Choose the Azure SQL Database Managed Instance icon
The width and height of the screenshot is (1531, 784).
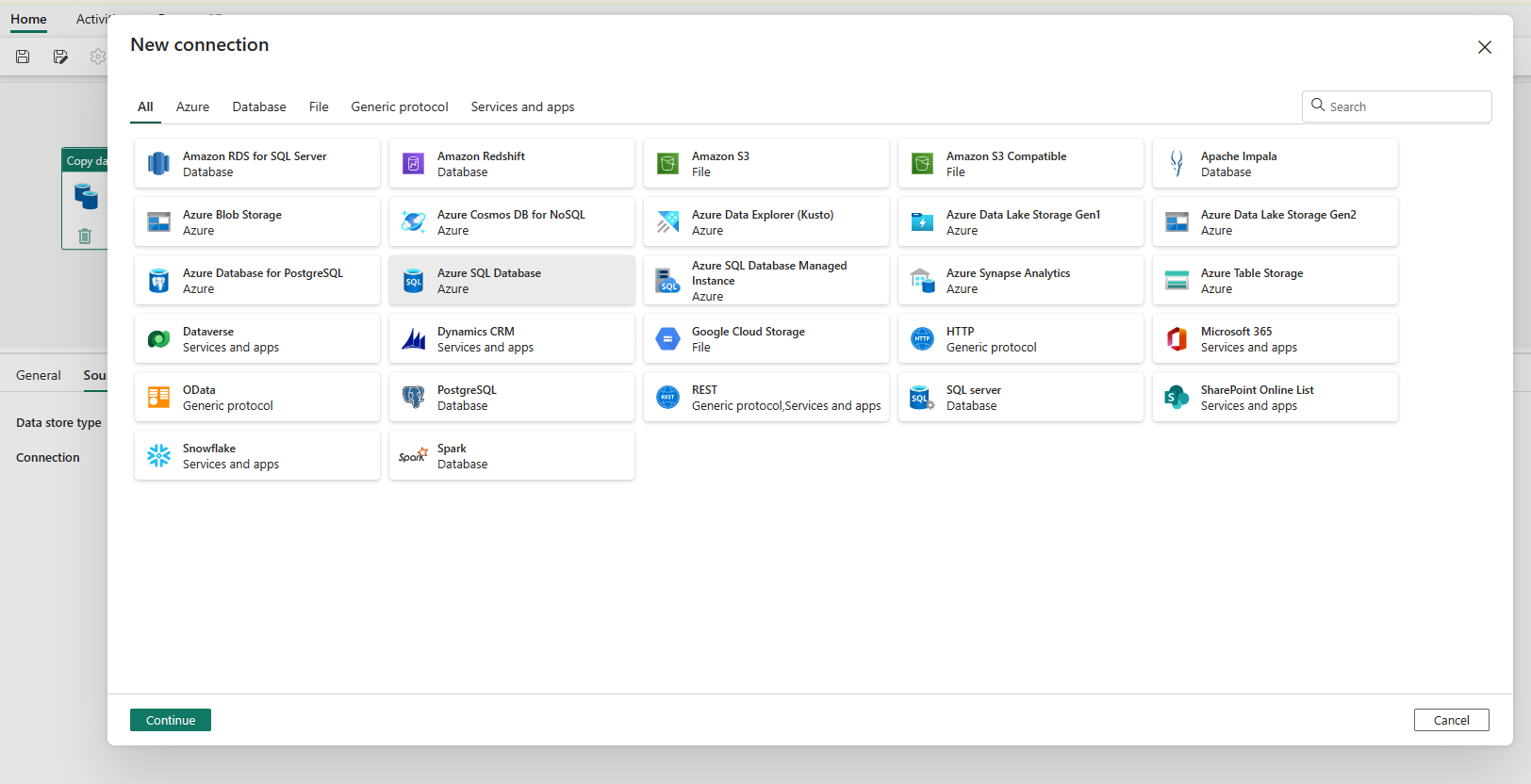(x=667, y=281)
